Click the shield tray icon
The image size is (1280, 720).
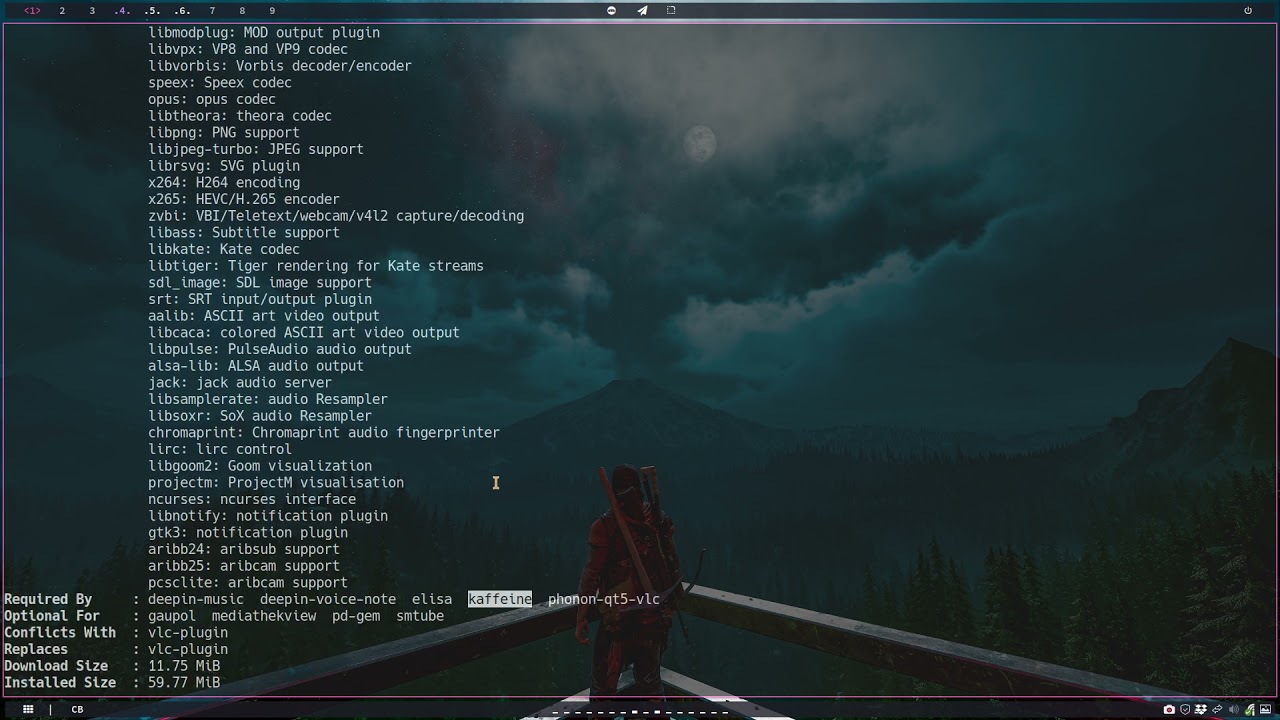tap(1185, 709)
